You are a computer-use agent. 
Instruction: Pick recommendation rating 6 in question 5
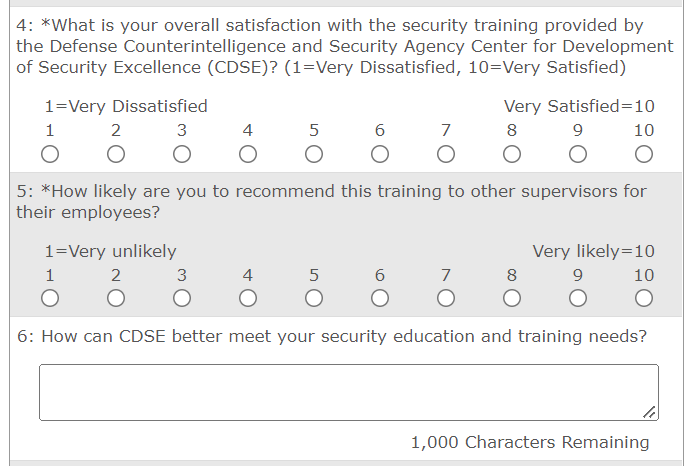click(x=380, y=298)
